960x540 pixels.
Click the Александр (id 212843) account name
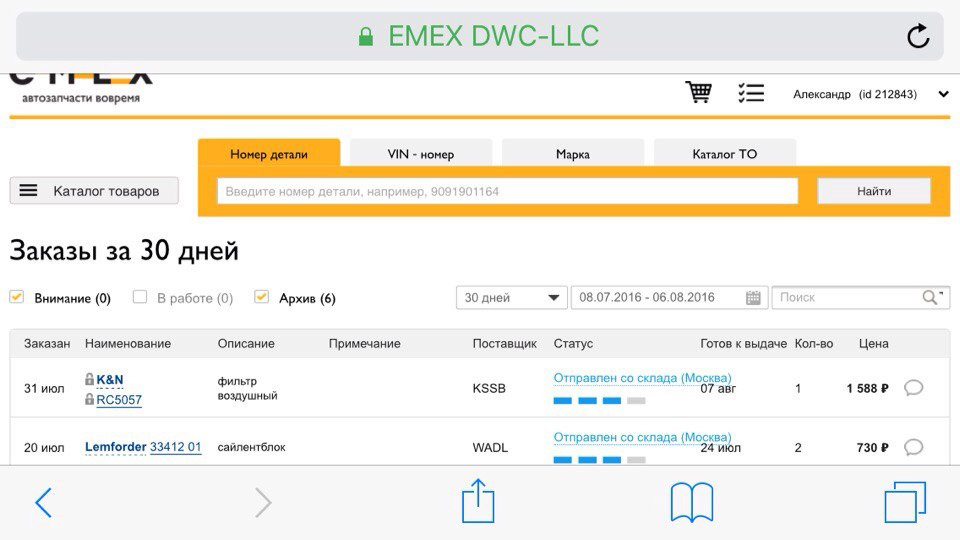click(855, 94)
